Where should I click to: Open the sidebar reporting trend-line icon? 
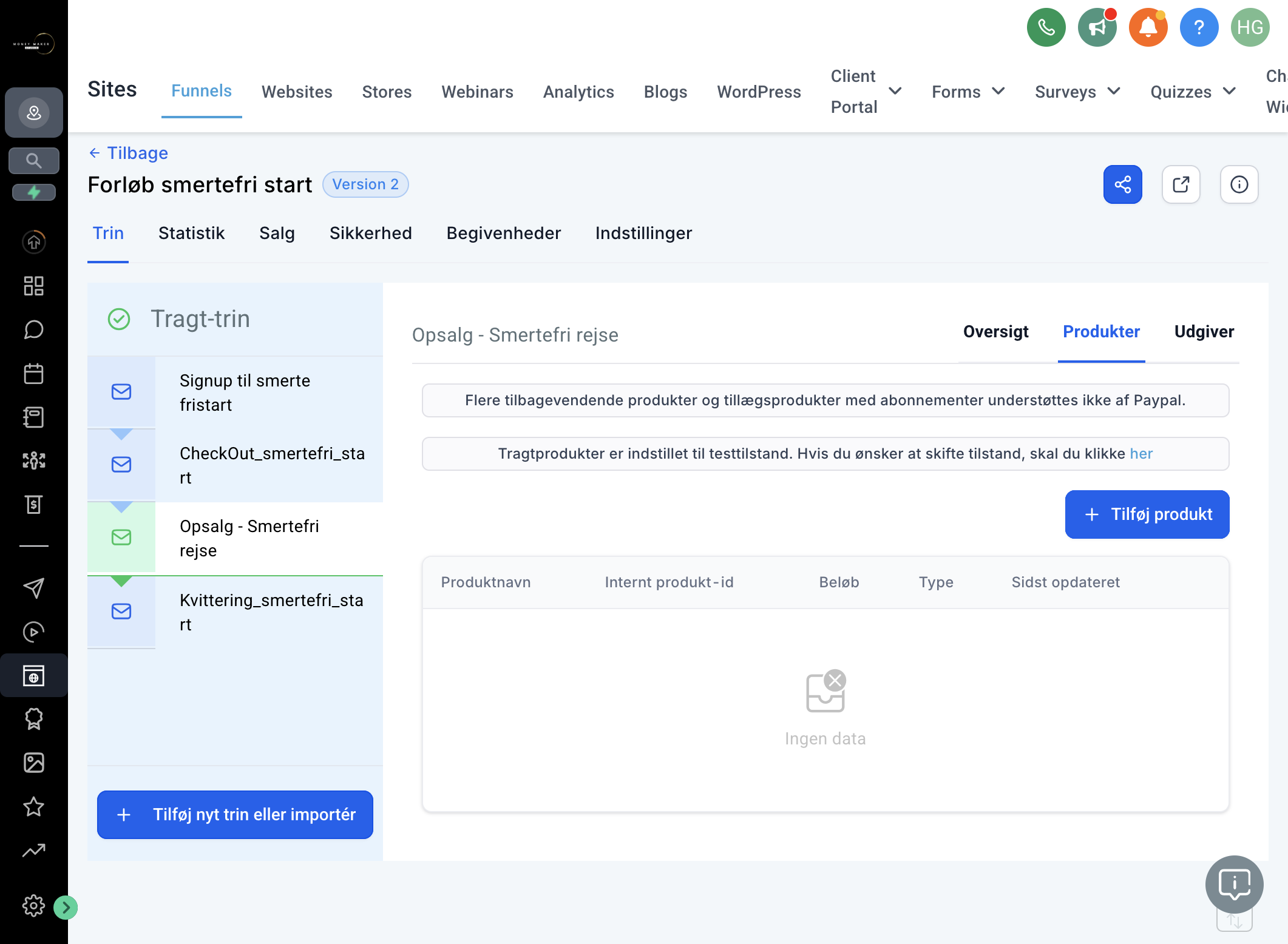[x=34, y=850]
